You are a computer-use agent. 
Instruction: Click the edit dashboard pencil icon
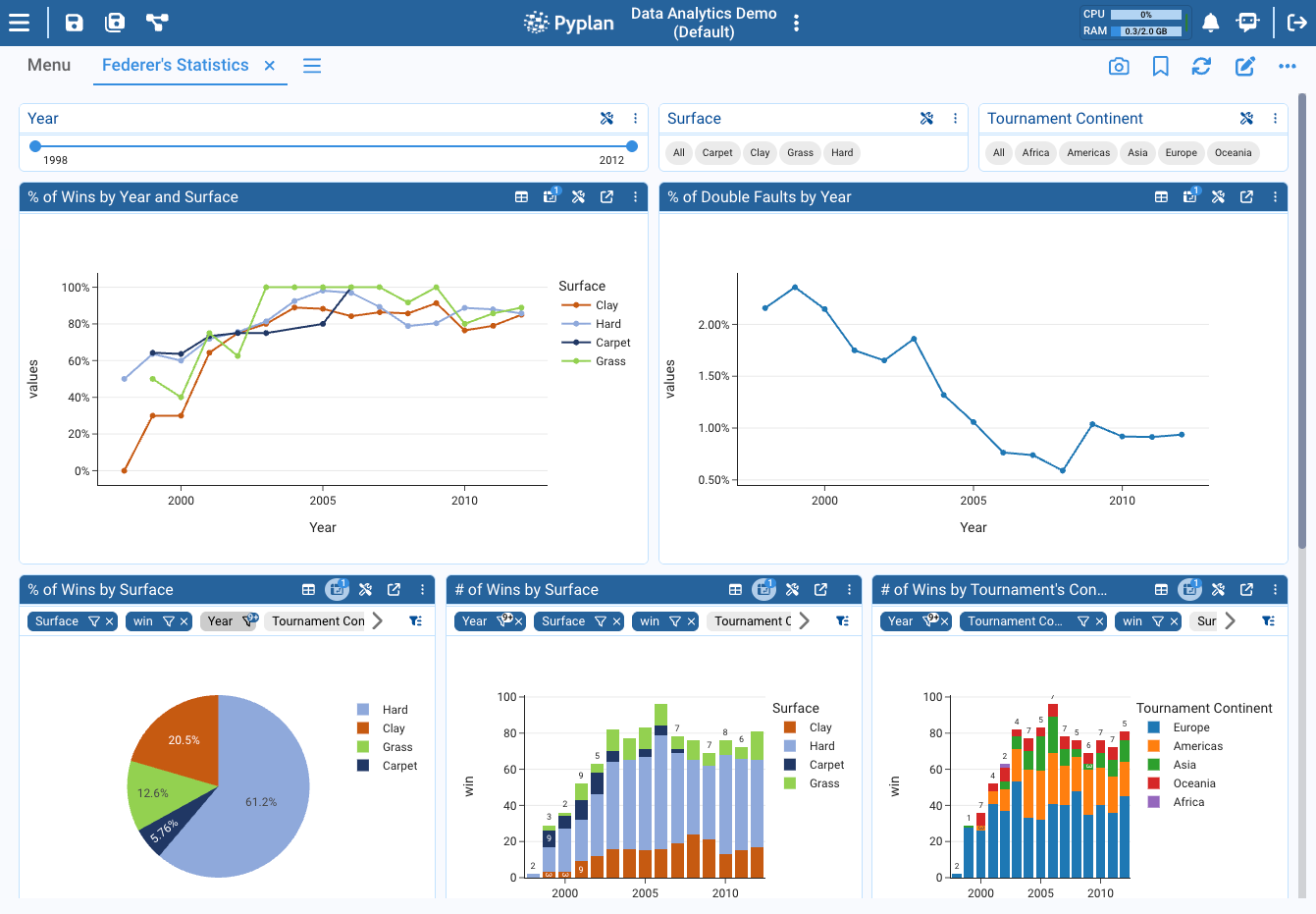pyautogui.click(x=1244, y=66)
